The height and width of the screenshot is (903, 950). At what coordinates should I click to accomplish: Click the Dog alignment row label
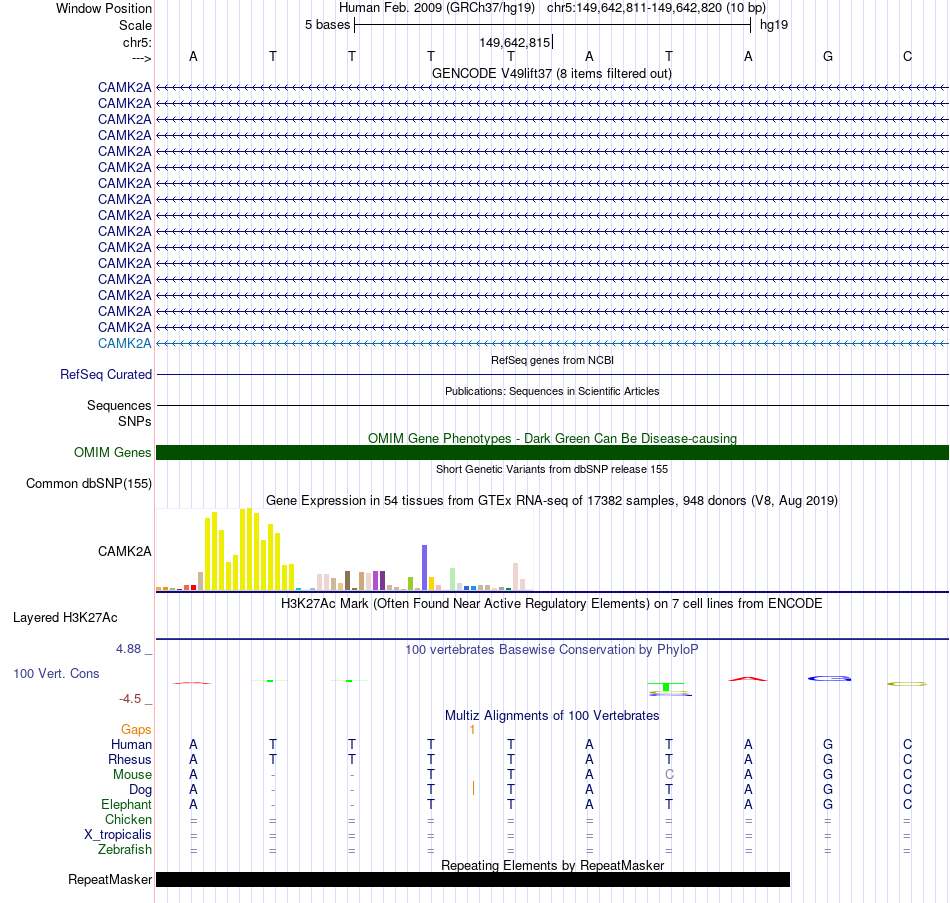140,790
